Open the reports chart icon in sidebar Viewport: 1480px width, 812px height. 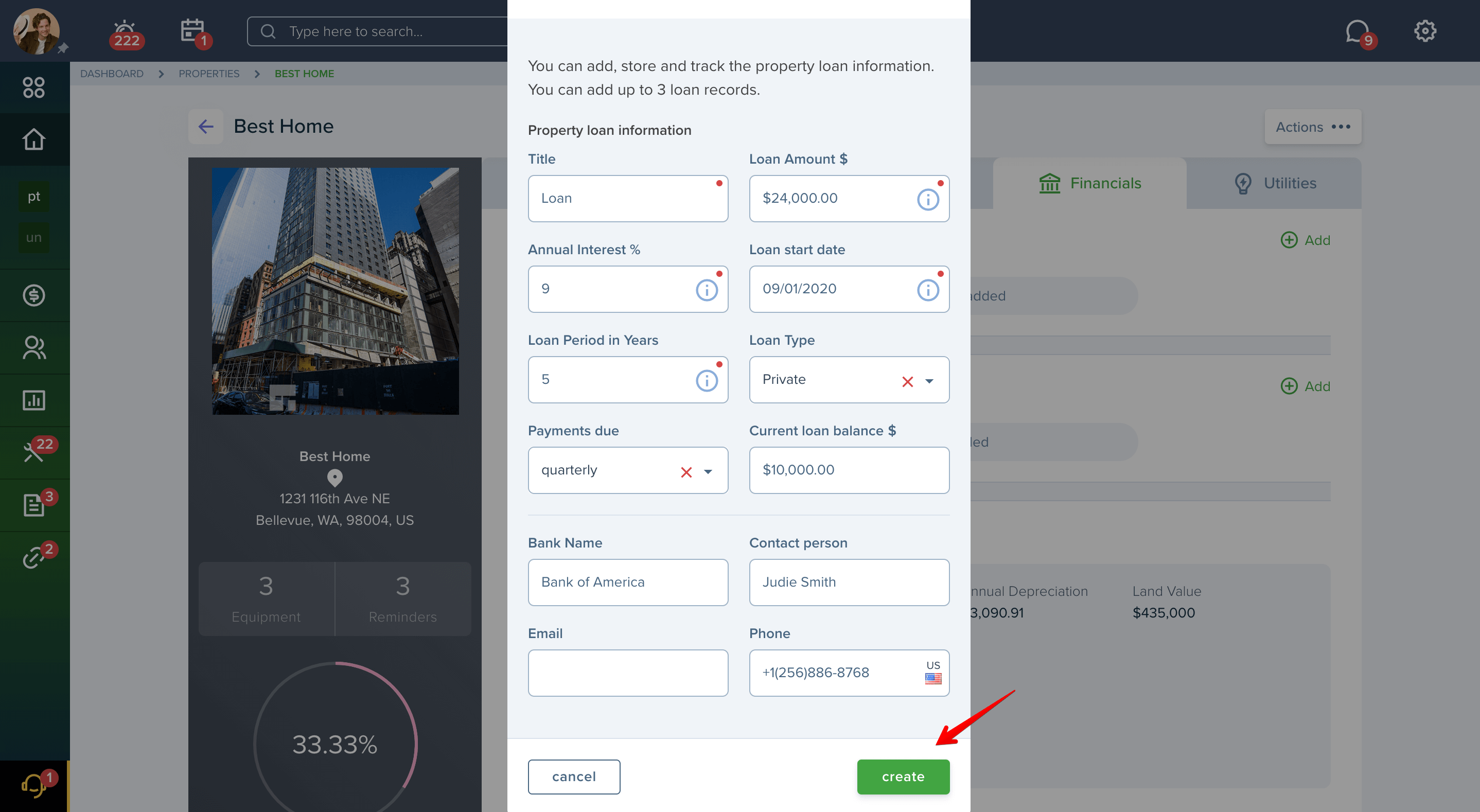click(x=34, y=400)
